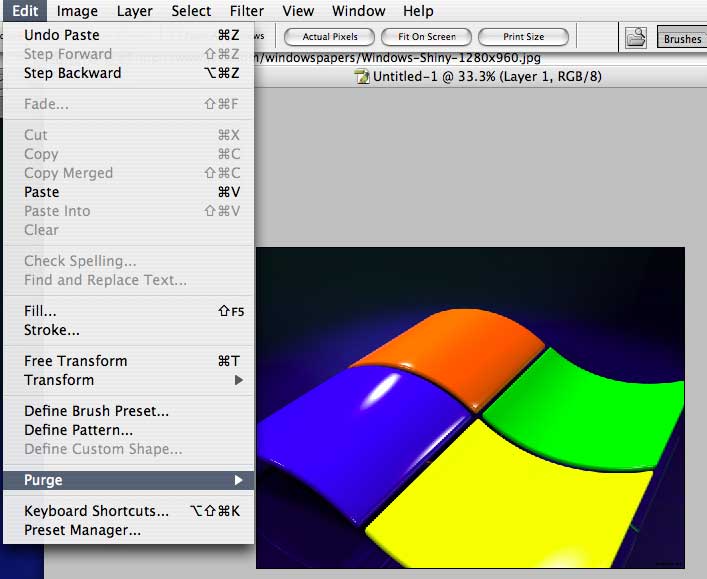This screenshot has width=707, height=579.
Task: Open the Filter menu
Action: pyautogui.click(x=247, y=10)
